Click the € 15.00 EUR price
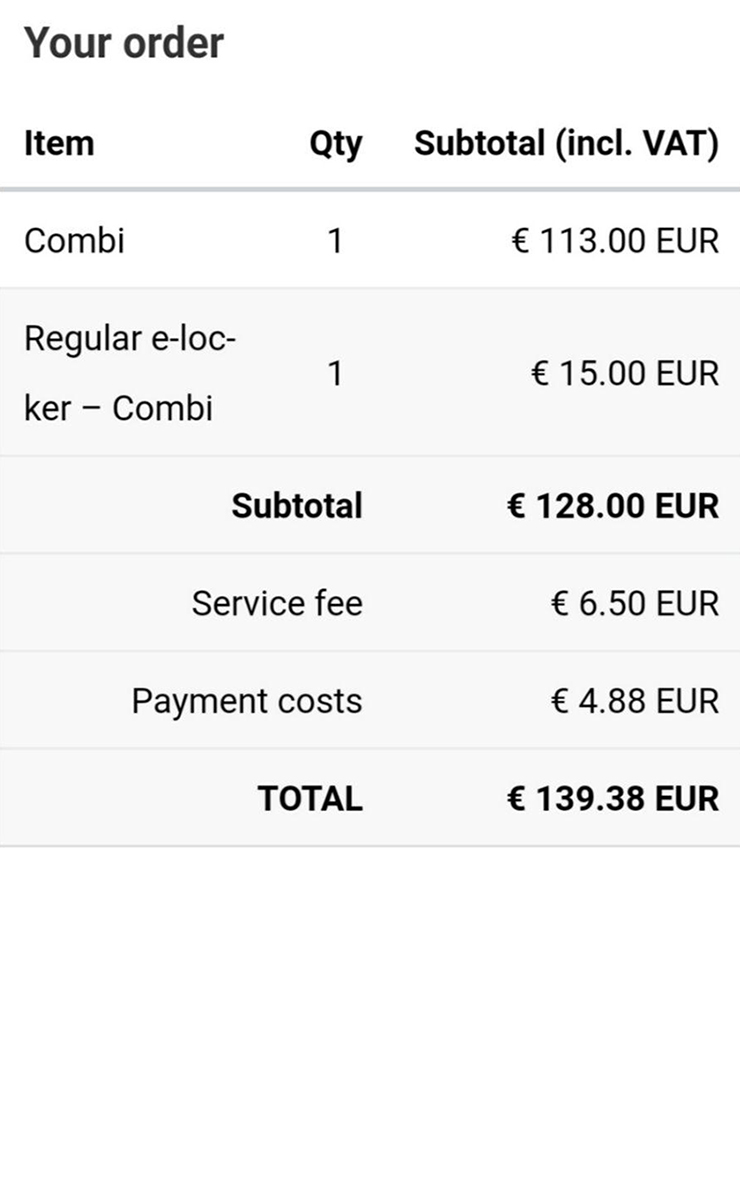 (625, 373)
